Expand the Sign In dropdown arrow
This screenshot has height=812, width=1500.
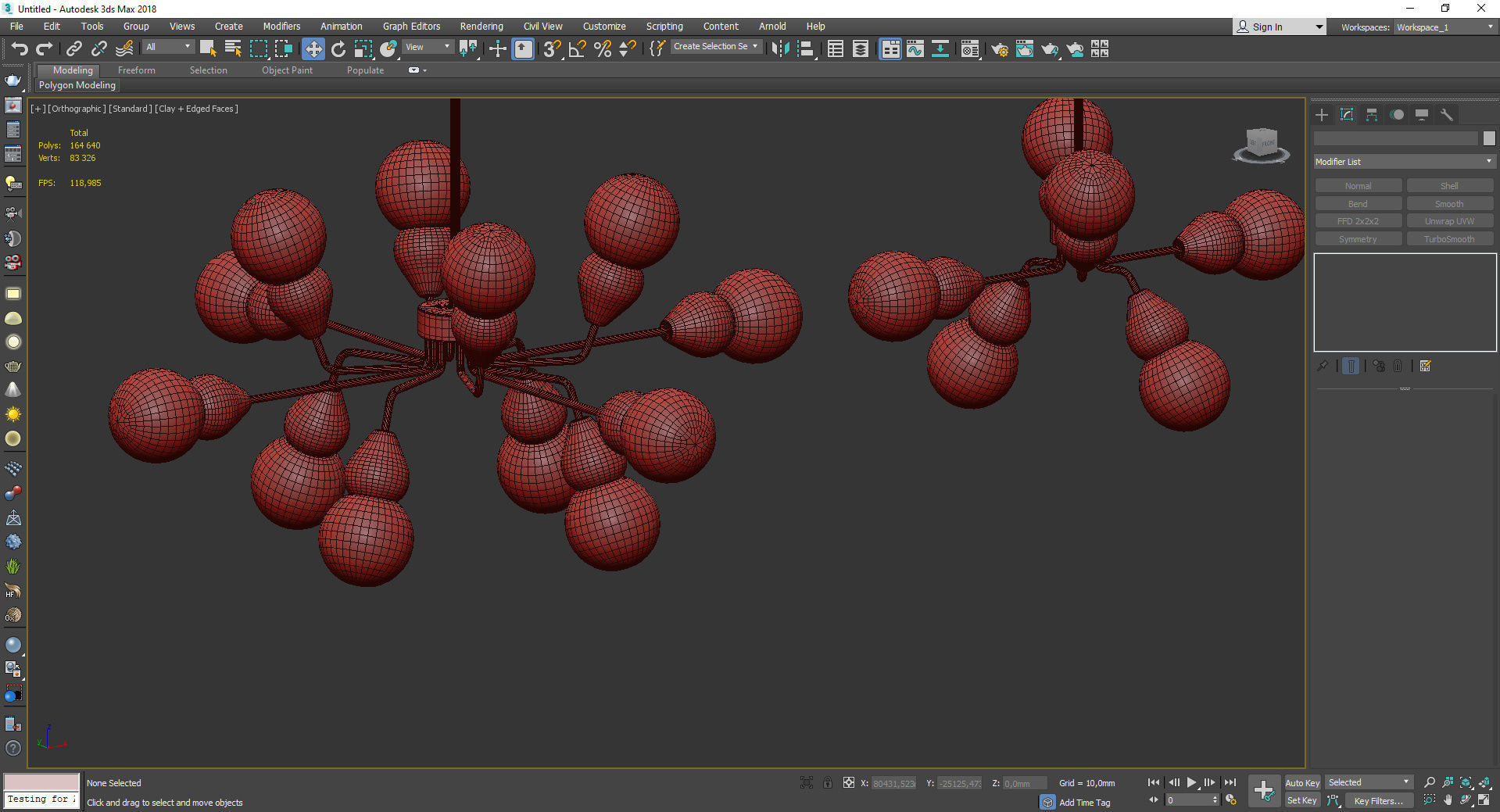(1319, 27)
